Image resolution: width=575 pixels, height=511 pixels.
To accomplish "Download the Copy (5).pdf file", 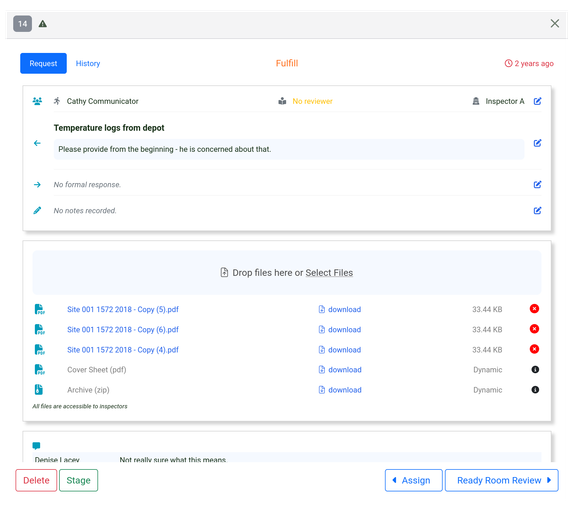I will click(340, 309).
